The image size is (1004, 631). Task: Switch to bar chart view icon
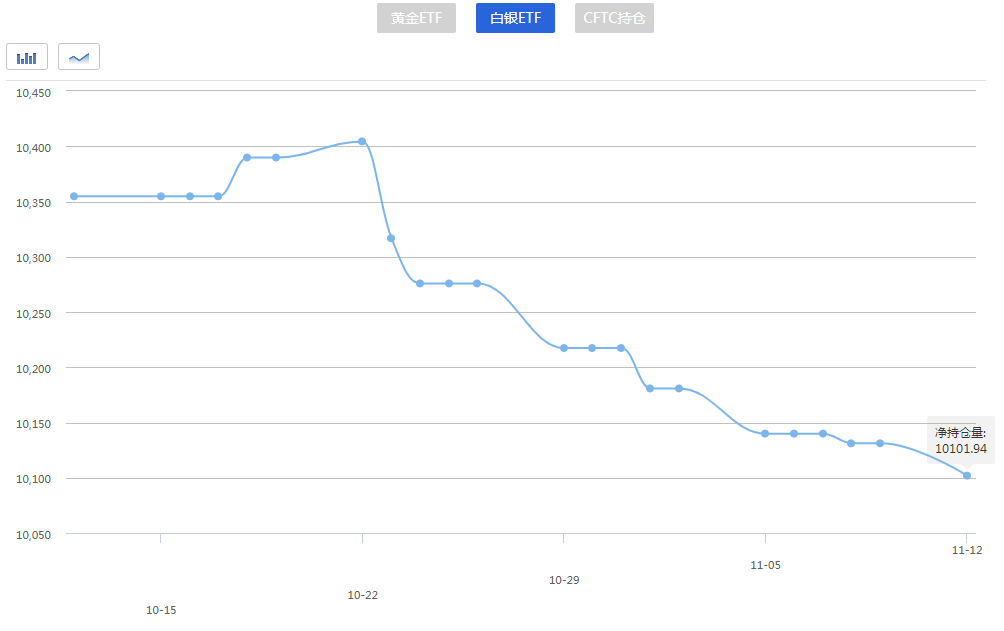point(27,57)
